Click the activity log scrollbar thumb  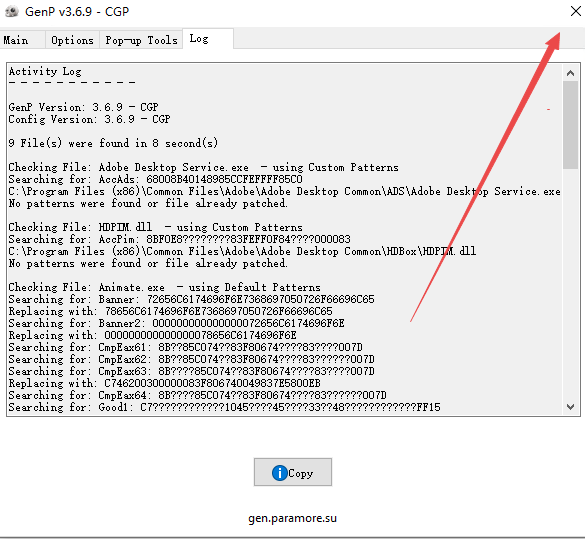[570, 125]
